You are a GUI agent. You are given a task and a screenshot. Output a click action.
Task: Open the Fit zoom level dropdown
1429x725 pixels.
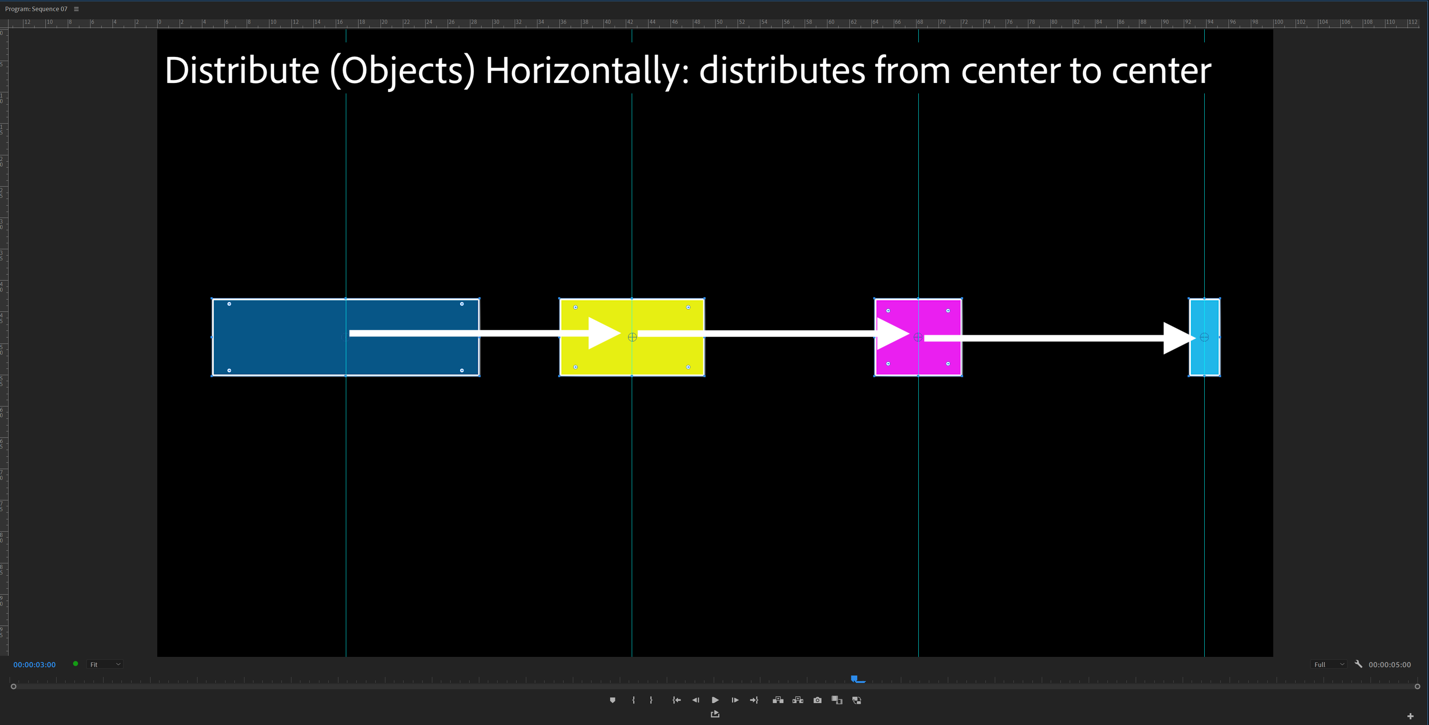104,664
